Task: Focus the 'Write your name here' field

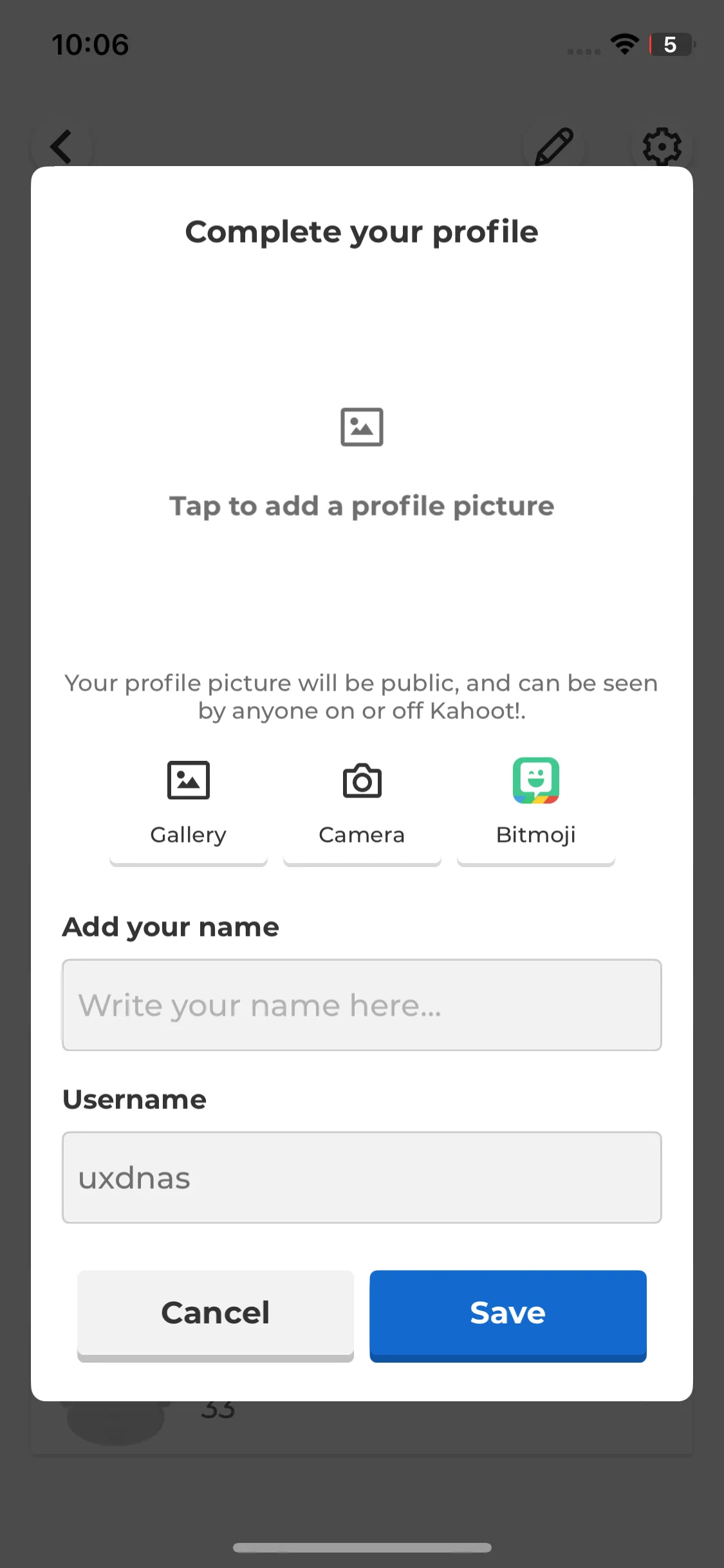Action: (362, 1005)
